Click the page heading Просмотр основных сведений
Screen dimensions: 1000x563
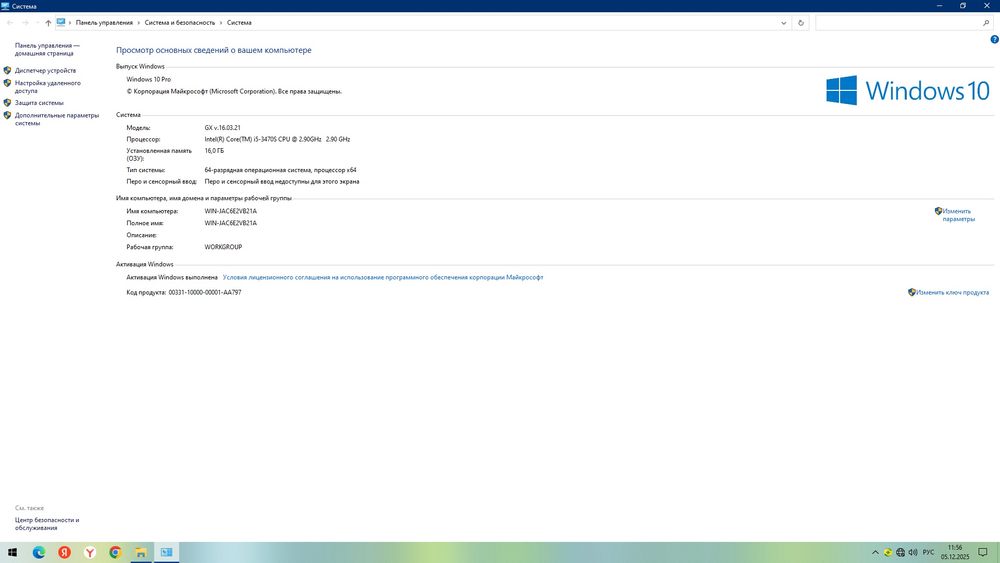(x=214, y=50)
